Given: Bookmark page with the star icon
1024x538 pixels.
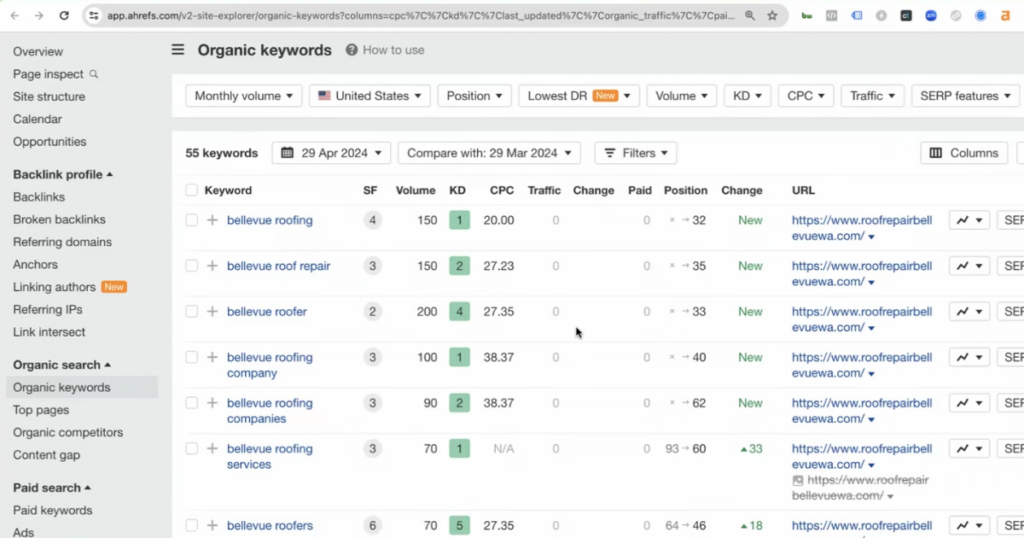Looking at the screenshot, I should [773, 16].
